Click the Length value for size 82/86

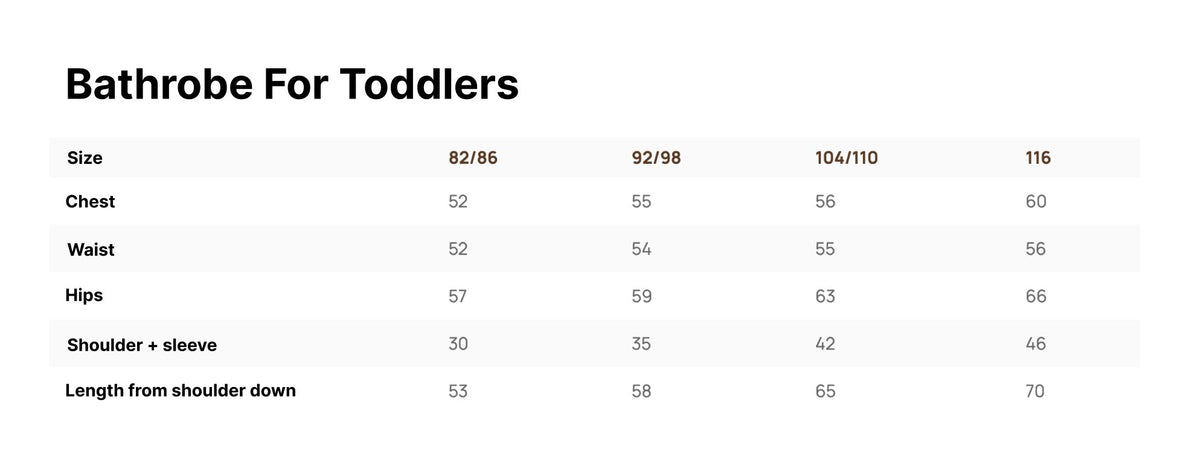(x=458, y=391)
